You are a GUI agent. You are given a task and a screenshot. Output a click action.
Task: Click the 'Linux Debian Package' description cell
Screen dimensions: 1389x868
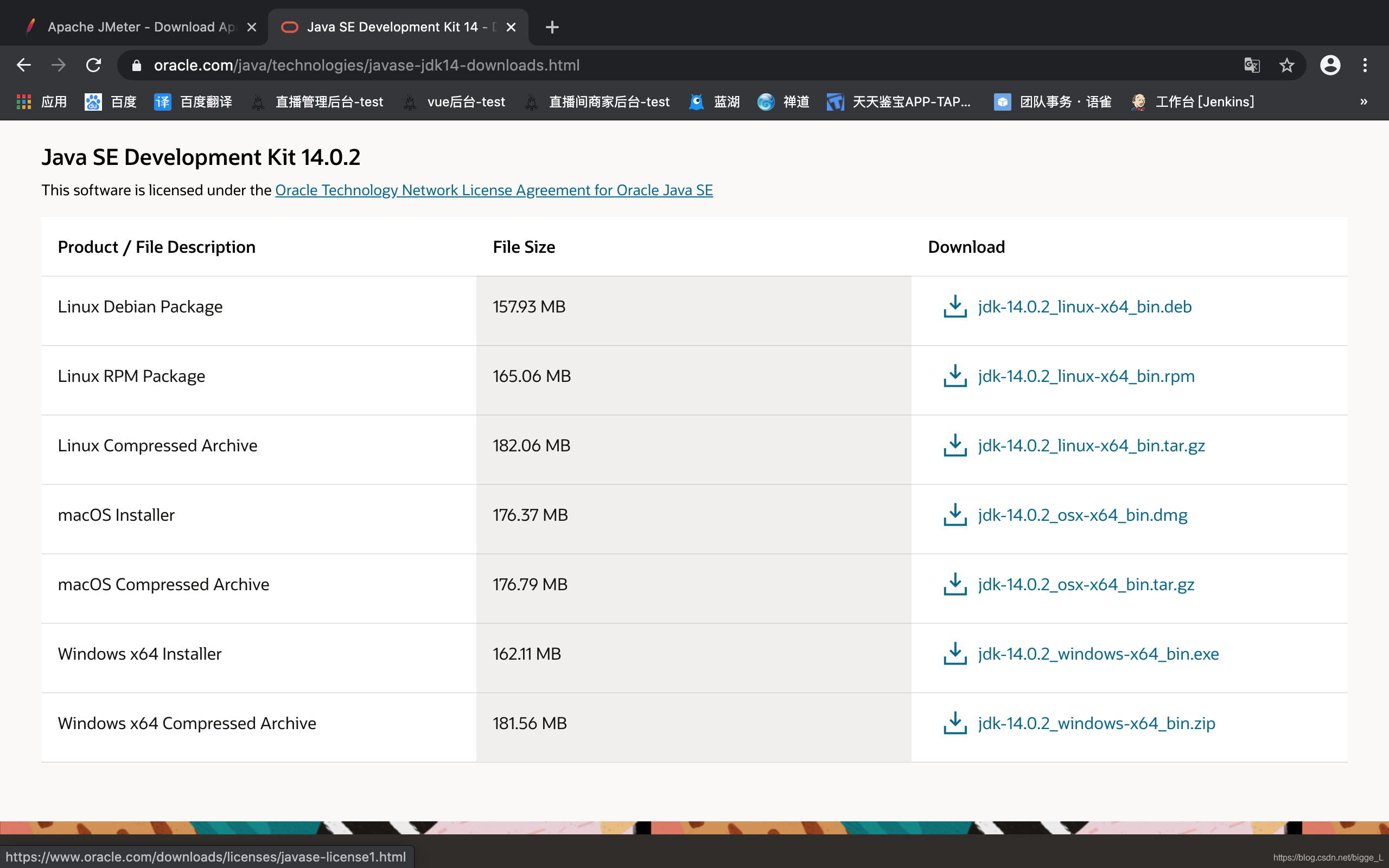259,310
